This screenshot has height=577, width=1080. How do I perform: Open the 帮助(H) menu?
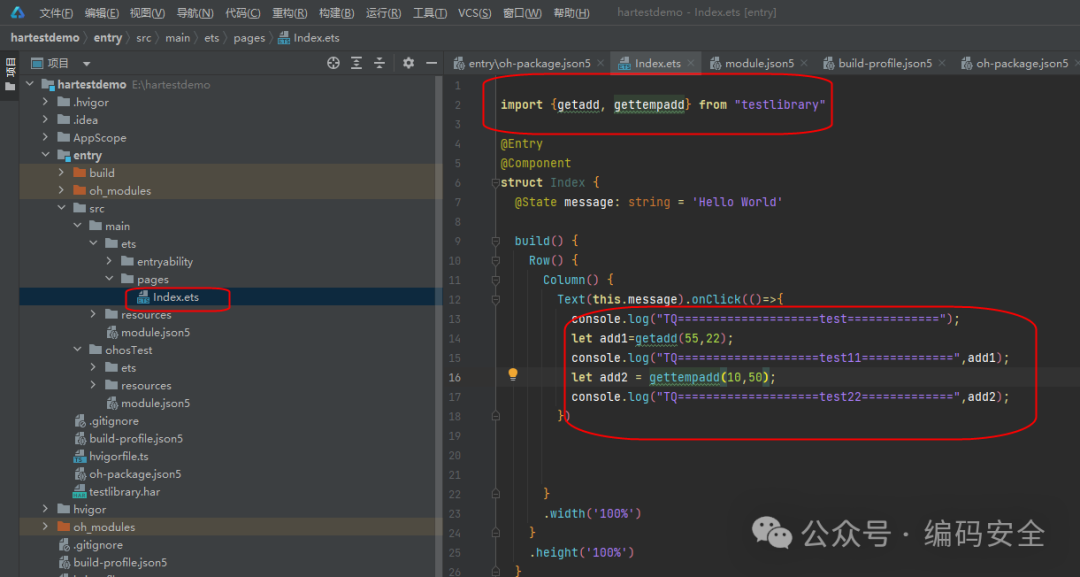(571, 13)
